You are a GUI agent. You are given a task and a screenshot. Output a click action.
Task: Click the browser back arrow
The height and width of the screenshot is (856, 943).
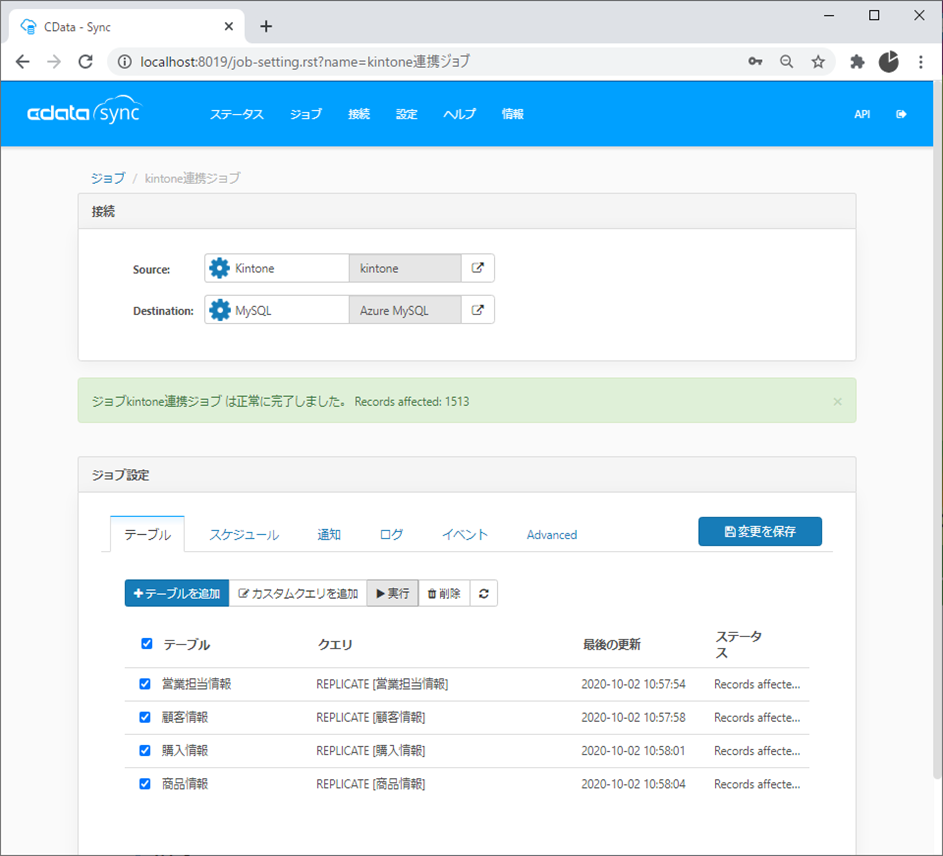(x=23, y=61)
